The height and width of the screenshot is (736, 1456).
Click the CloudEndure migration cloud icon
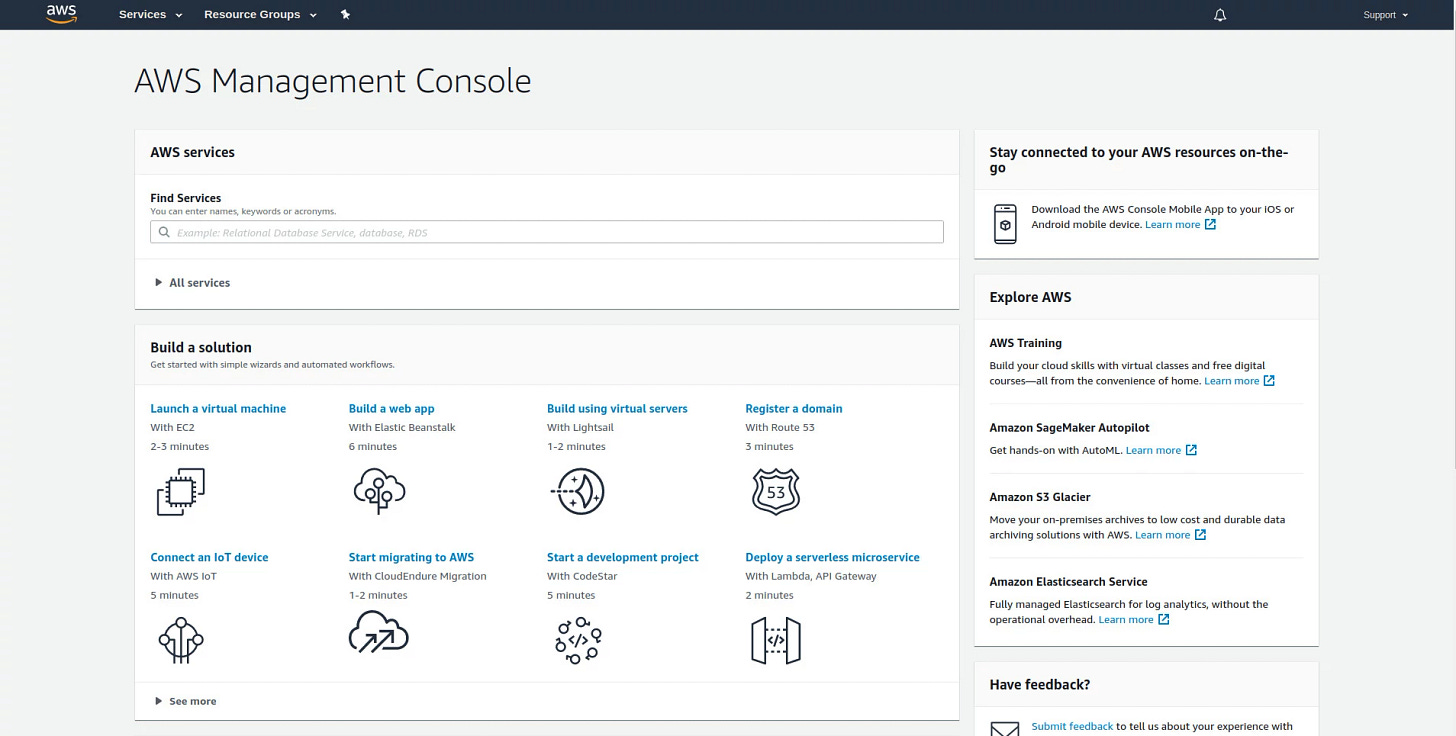[x=379, y=633]
